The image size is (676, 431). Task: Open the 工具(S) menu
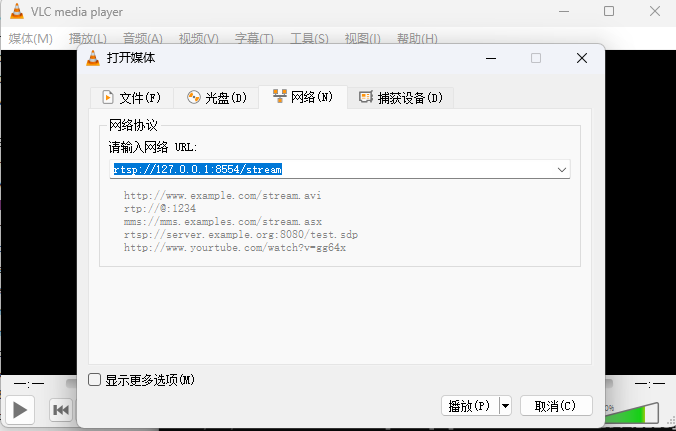(x=310, y=39)
